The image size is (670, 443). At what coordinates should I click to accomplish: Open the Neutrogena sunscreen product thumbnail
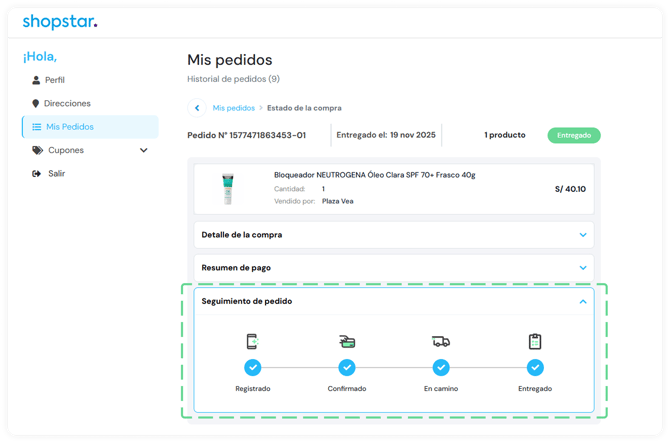(226, 189)
